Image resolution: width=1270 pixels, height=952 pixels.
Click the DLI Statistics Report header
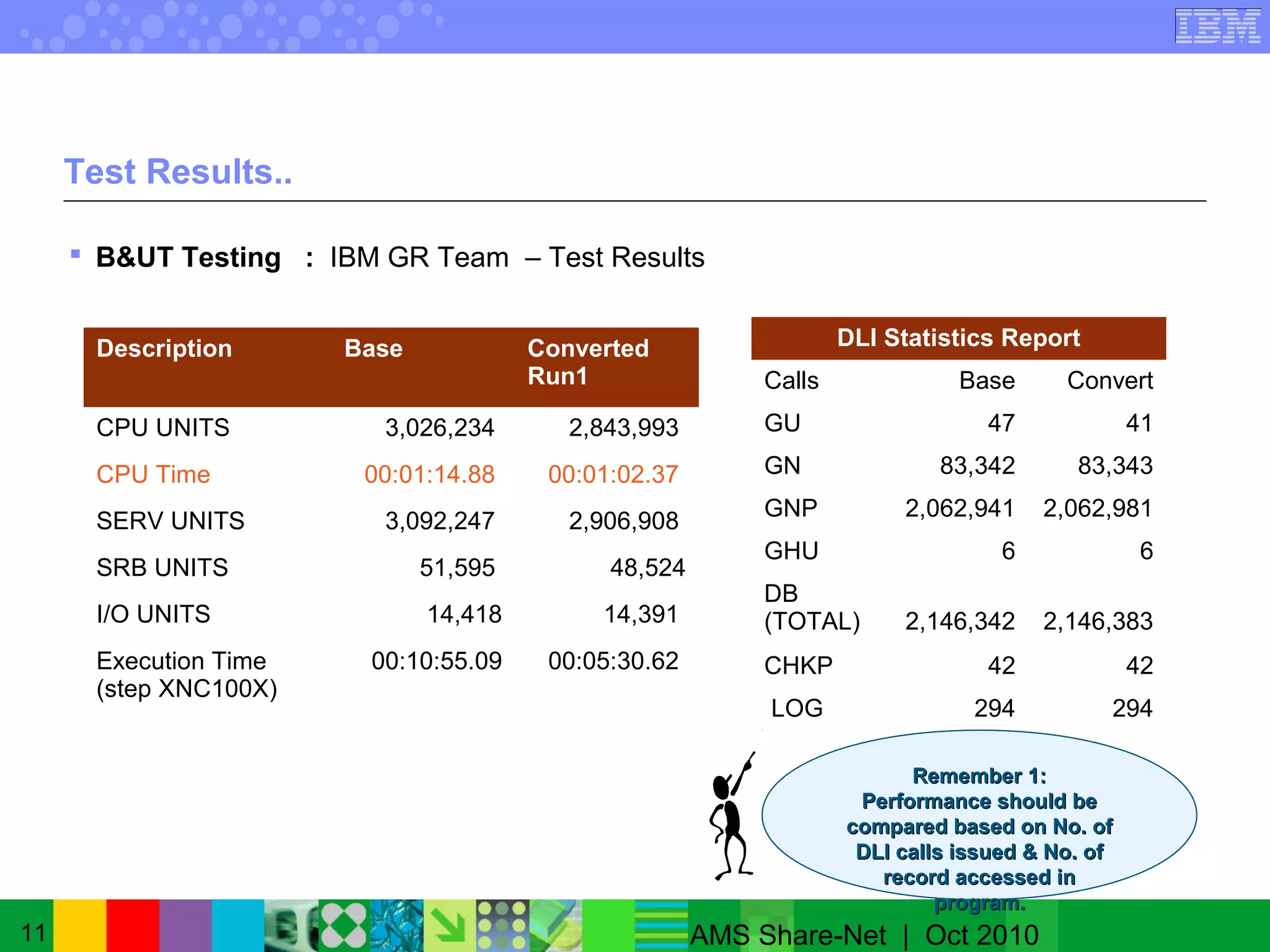tap(958, 338)
